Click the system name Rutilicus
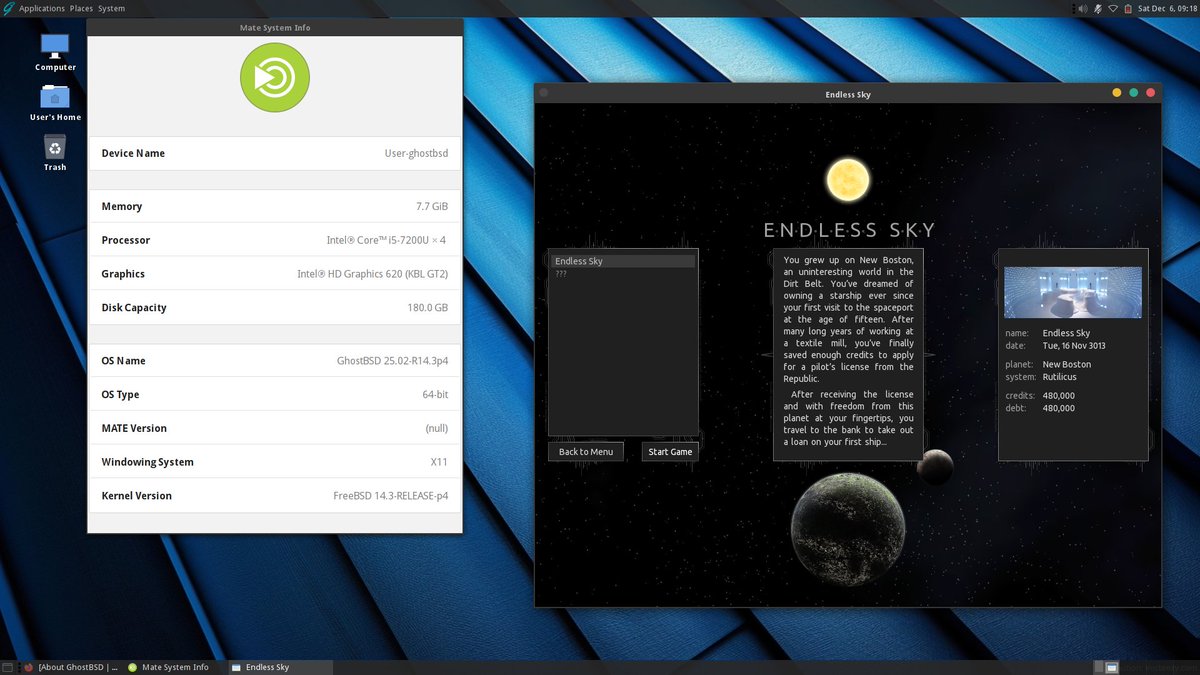The width and height of the screenshot is (1200, 675). pos(1062,376)
